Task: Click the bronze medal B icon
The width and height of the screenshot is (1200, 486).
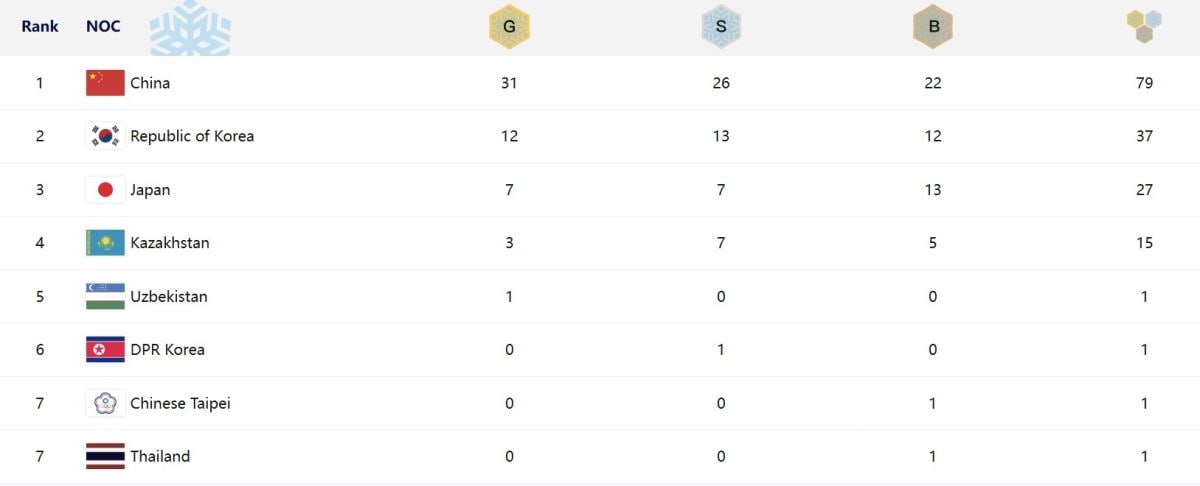Action: [x=933, y=28]
